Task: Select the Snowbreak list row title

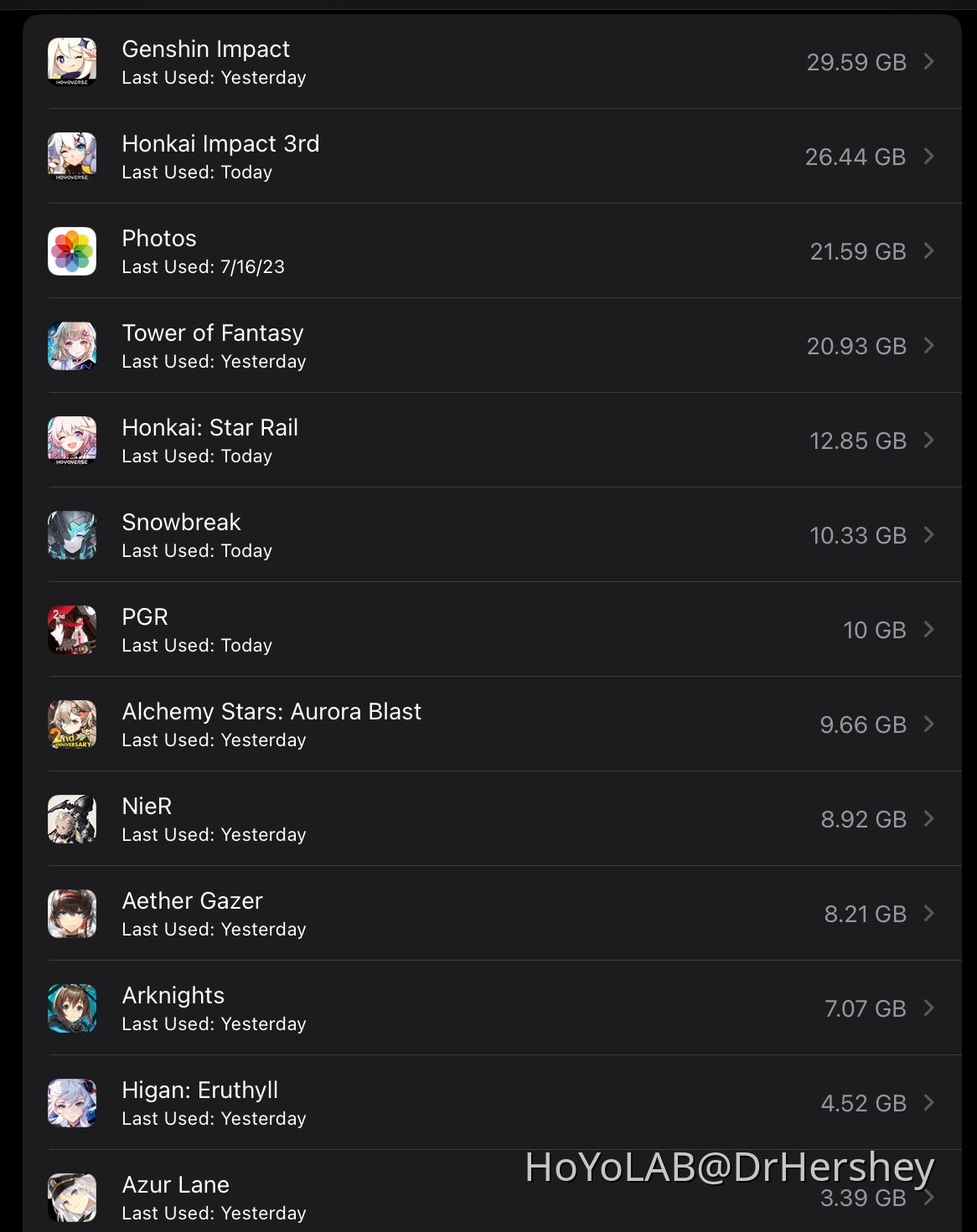Action: point(181,523)
